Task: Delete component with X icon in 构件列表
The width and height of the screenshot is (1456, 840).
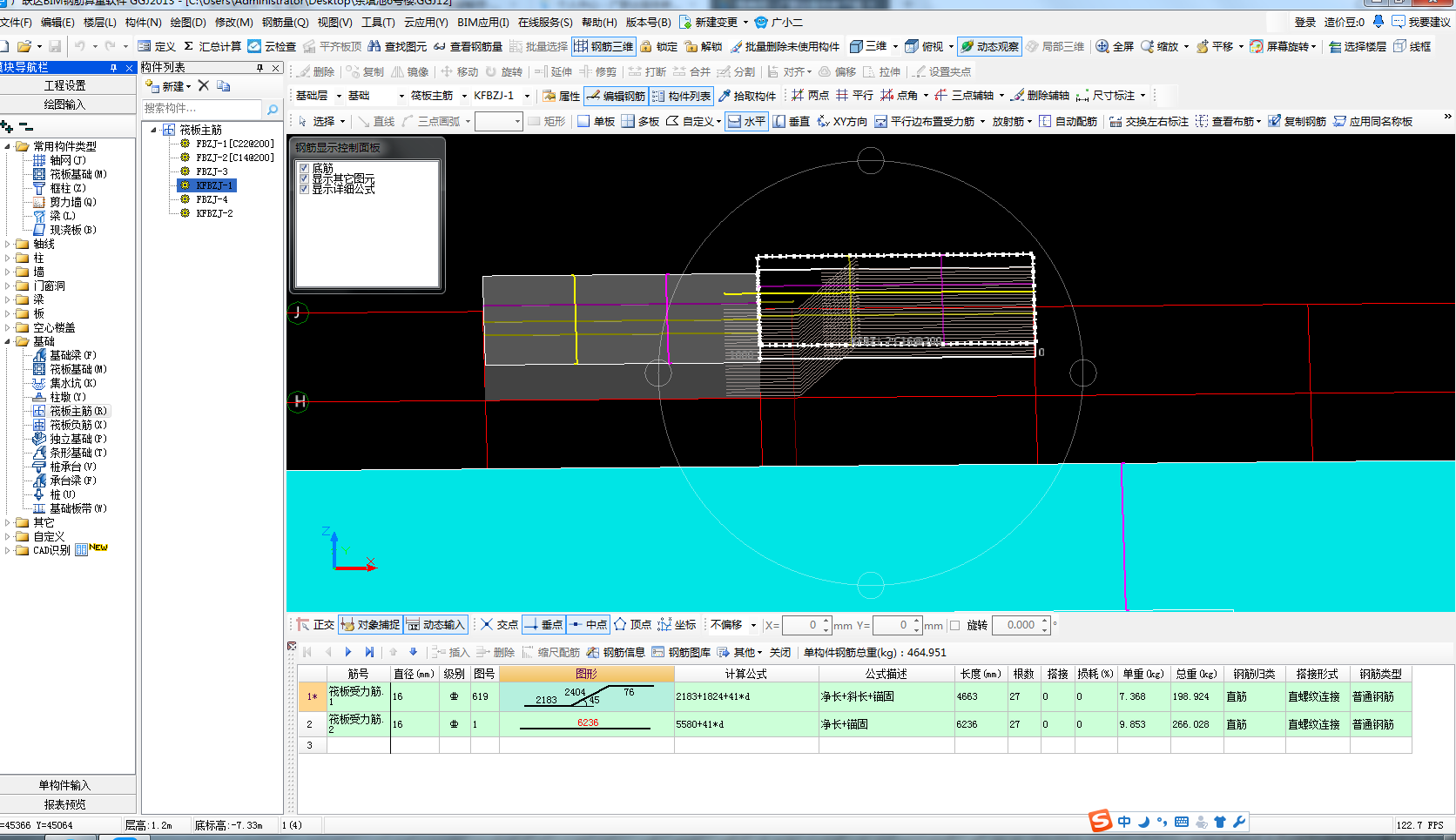Action: pos(203,85)
